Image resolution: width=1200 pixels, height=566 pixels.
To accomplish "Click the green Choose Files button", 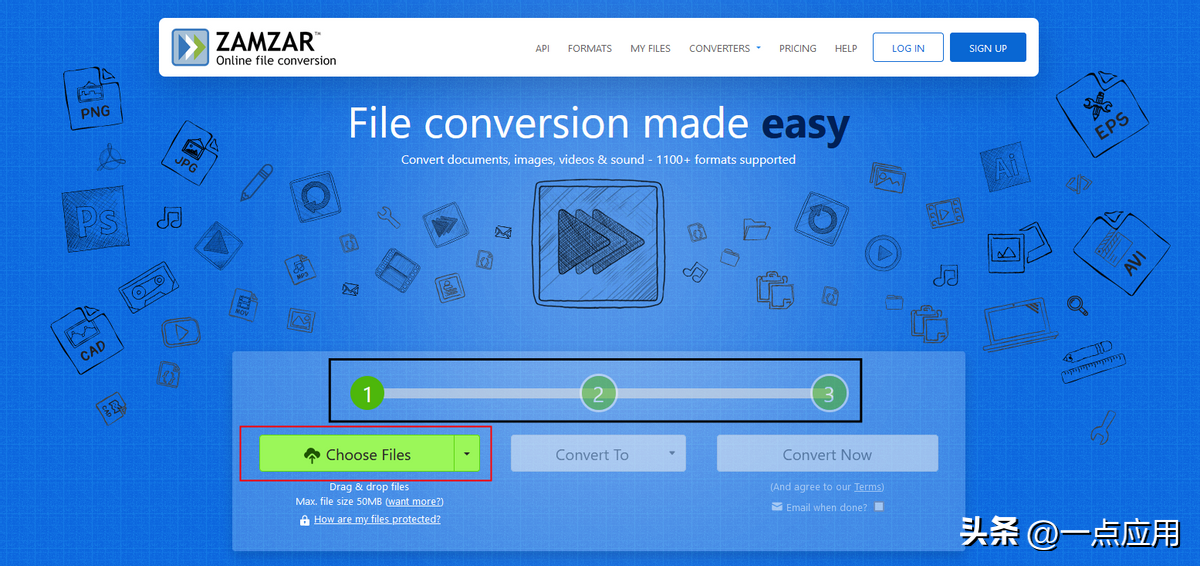I will coord(357,454).
